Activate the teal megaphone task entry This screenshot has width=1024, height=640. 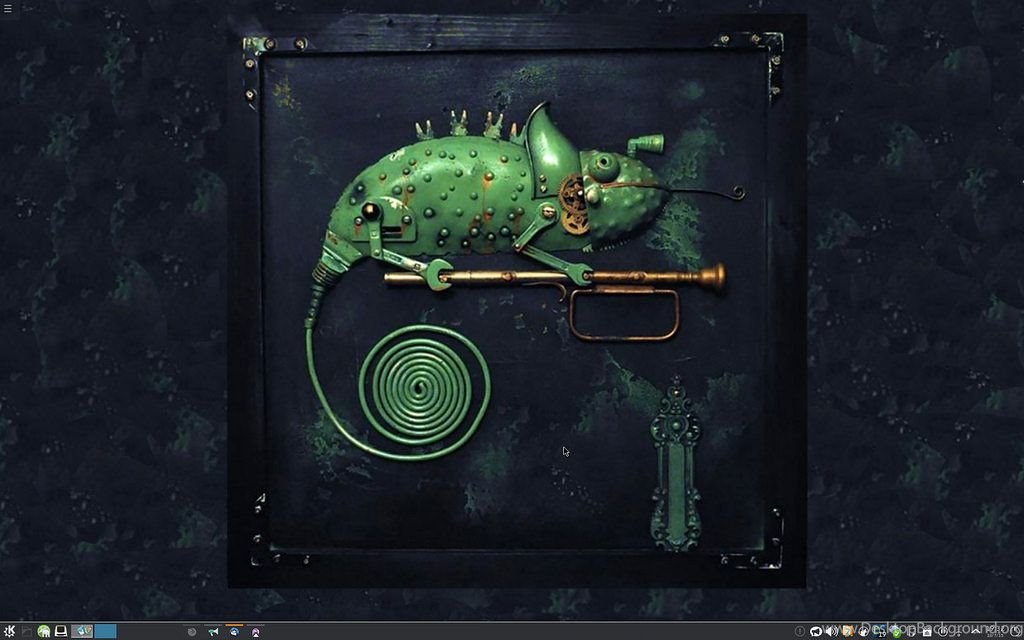(x=213, y=632)
